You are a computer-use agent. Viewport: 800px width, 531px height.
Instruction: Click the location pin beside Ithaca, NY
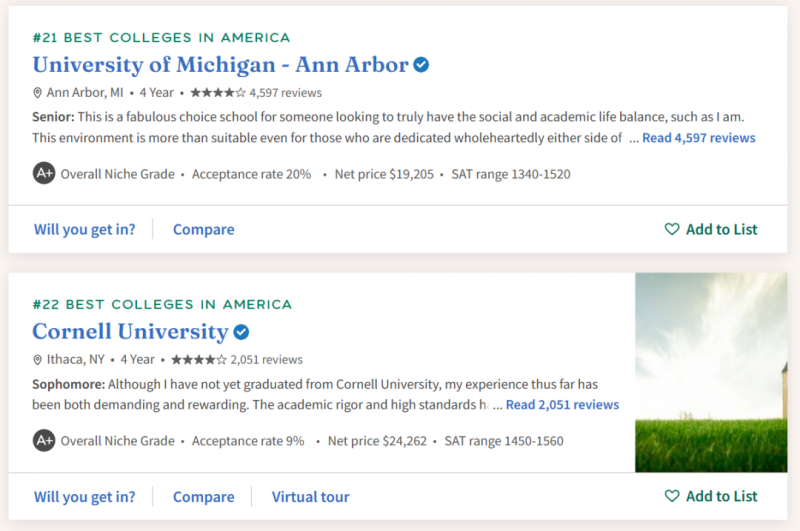point(37,360)
